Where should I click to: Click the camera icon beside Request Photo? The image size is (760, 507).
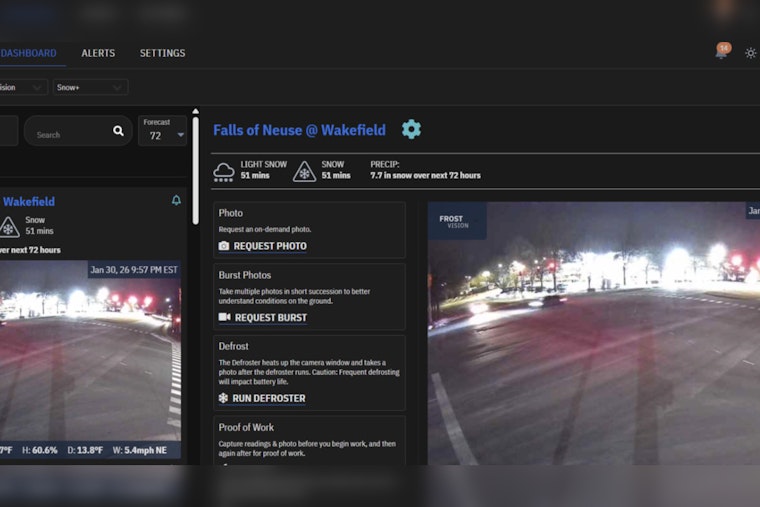(x=224, y=246)
